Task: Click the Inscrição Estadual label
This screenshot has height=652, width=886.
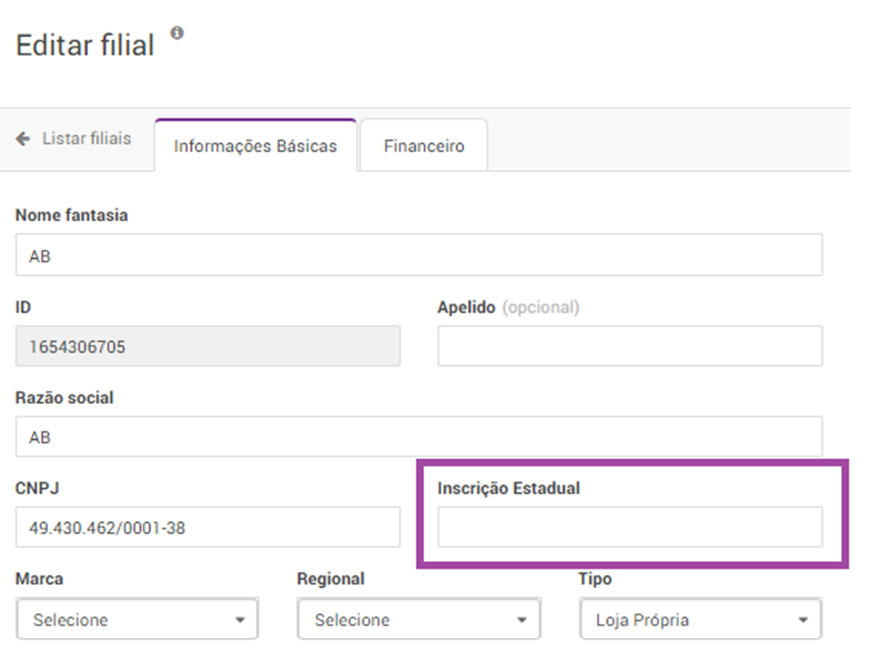Action: point(509,488)
